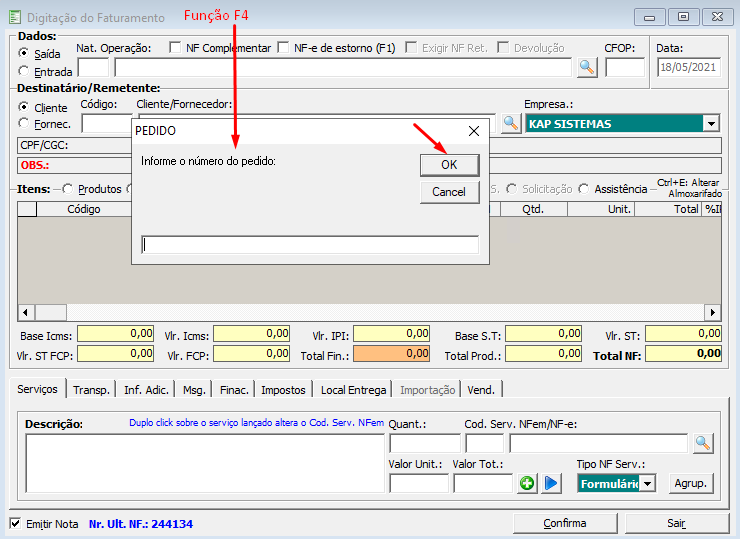Click the Data field 18/05/2021
Screen dimensions: 740x539
tap(689, 67)
